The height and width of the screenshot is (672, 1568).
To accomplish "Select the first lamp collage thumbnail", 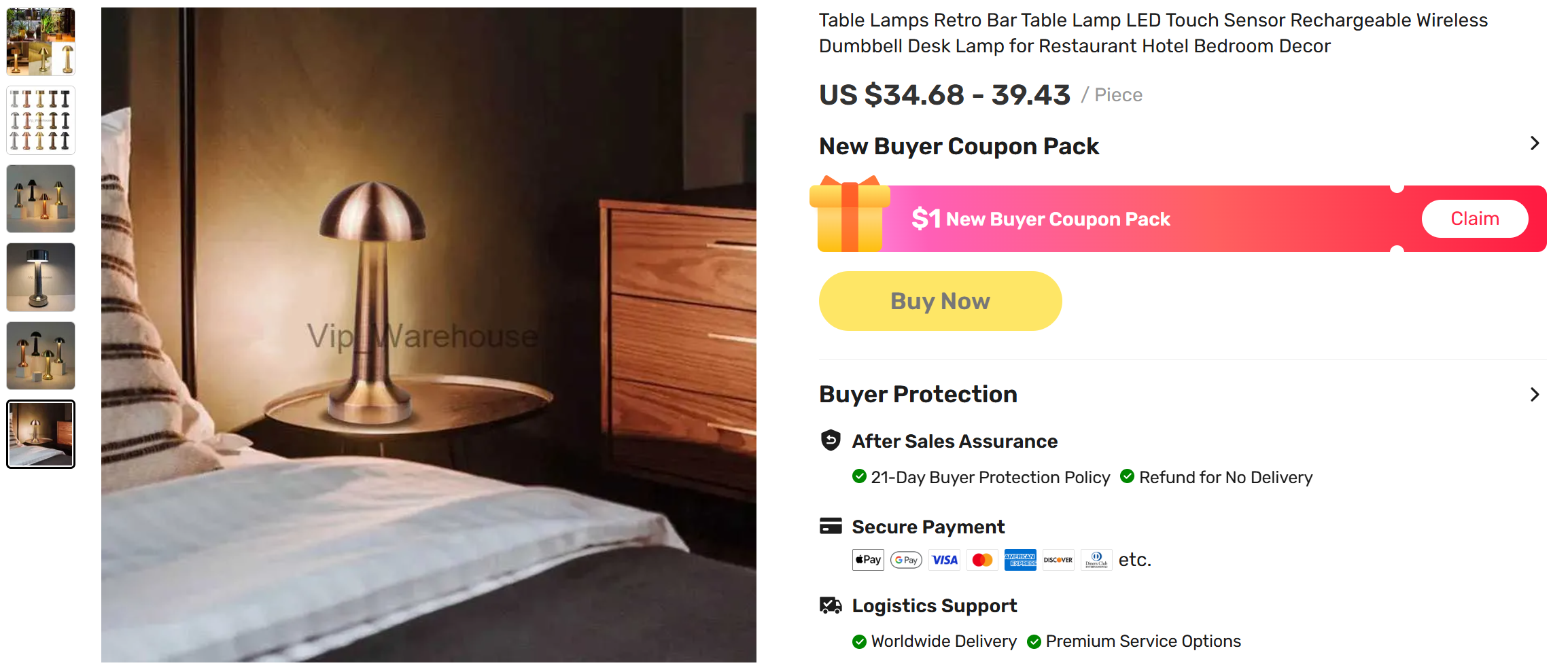I will [x=41, y=41].
